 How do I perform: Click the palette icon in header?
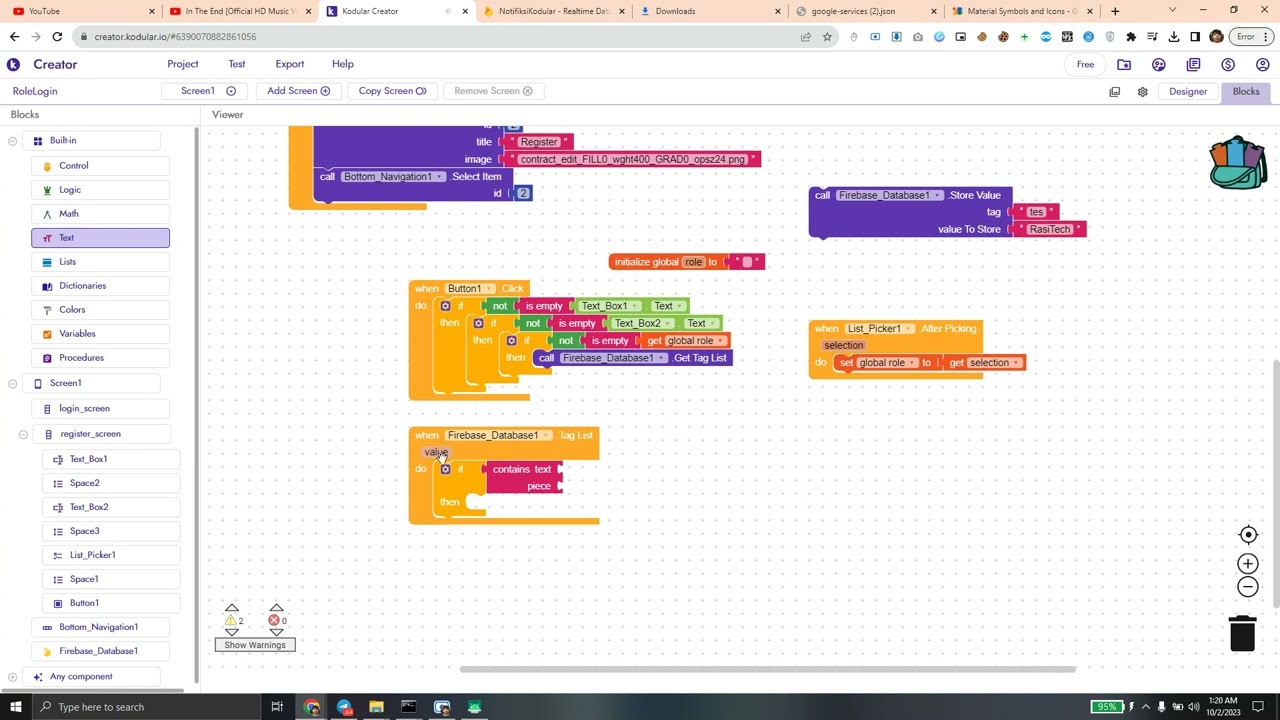pos(1158,64)
